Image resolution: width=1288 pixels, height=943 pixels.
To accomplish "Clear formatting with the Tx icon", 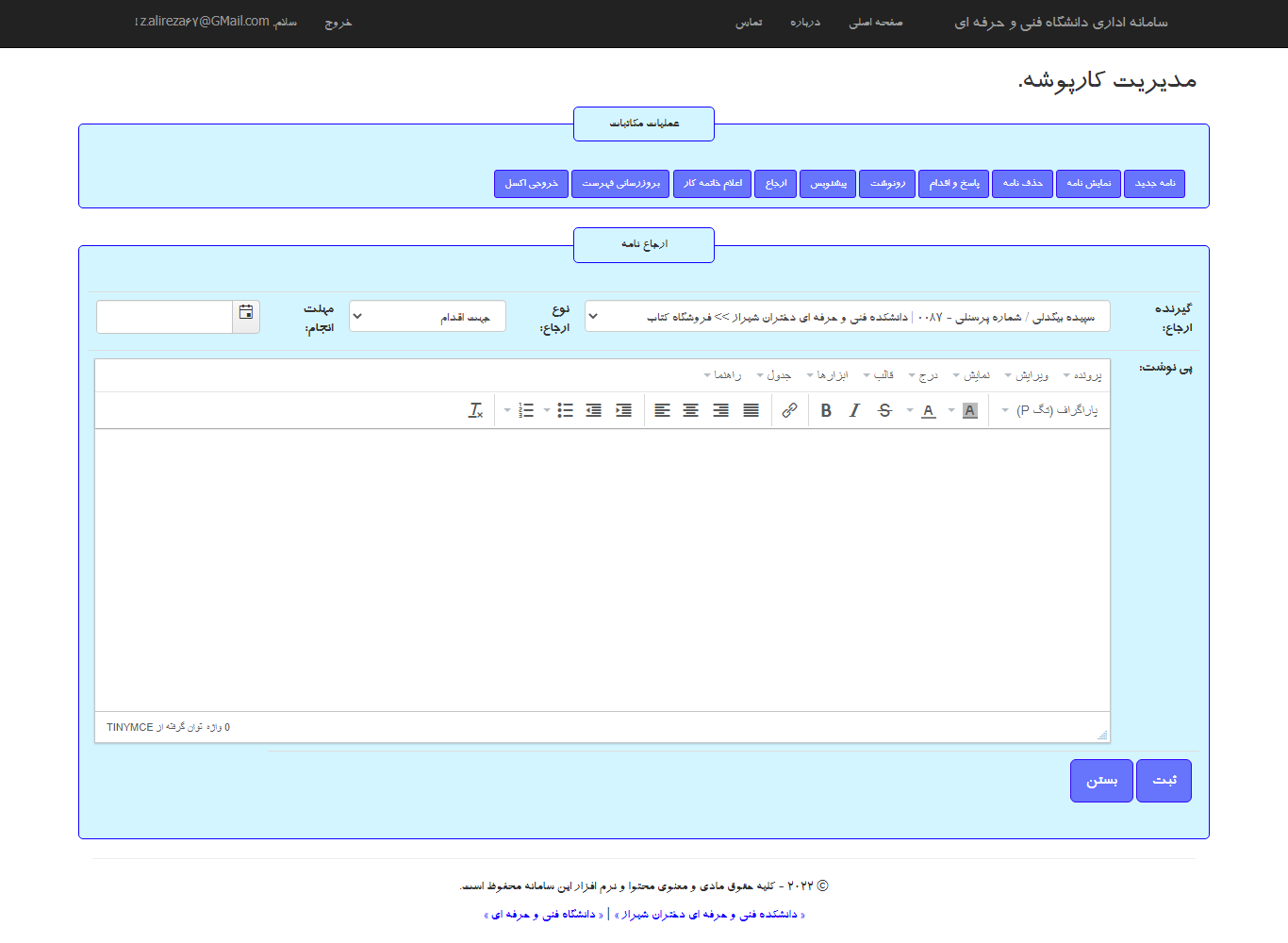I will pyautogui.click(x=475, y=410).
